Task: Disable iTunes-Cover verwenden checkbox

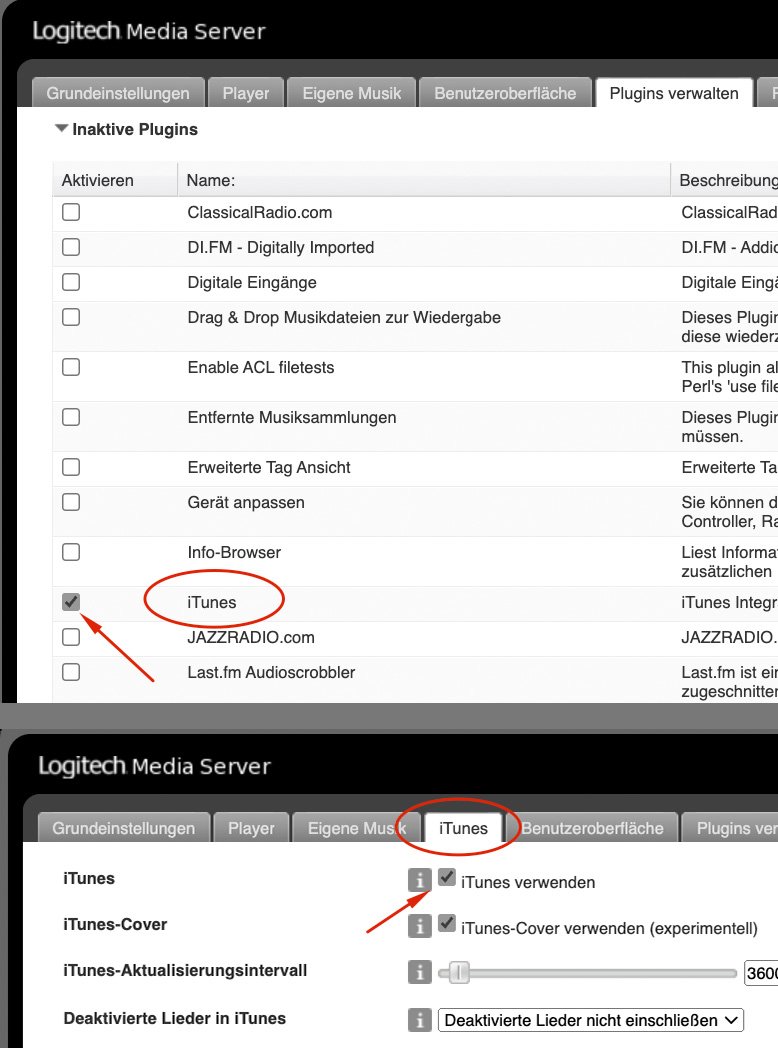Action: click(447, 924)
